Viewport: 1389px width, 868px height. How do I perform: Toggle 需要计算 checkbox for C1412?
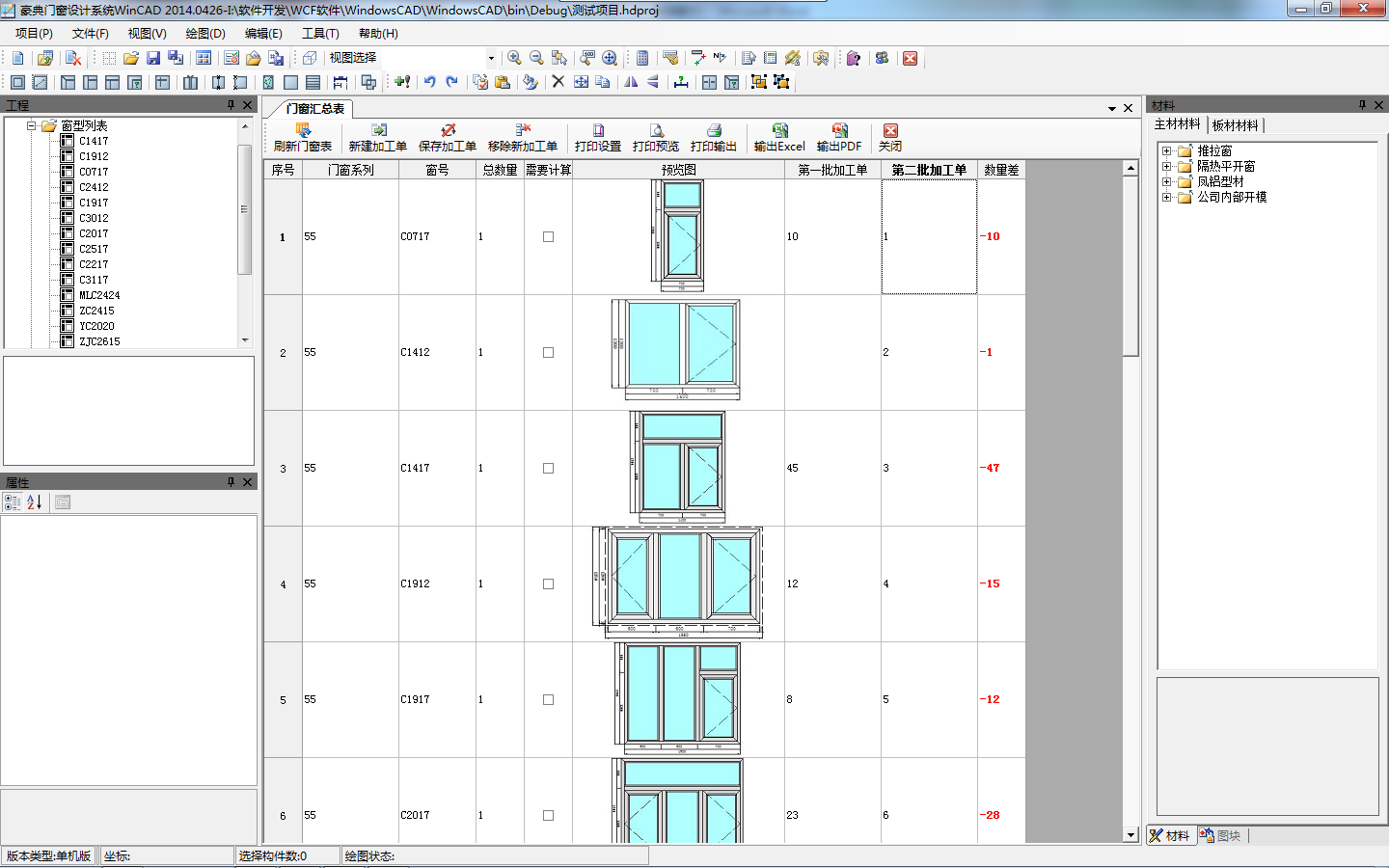548,352
